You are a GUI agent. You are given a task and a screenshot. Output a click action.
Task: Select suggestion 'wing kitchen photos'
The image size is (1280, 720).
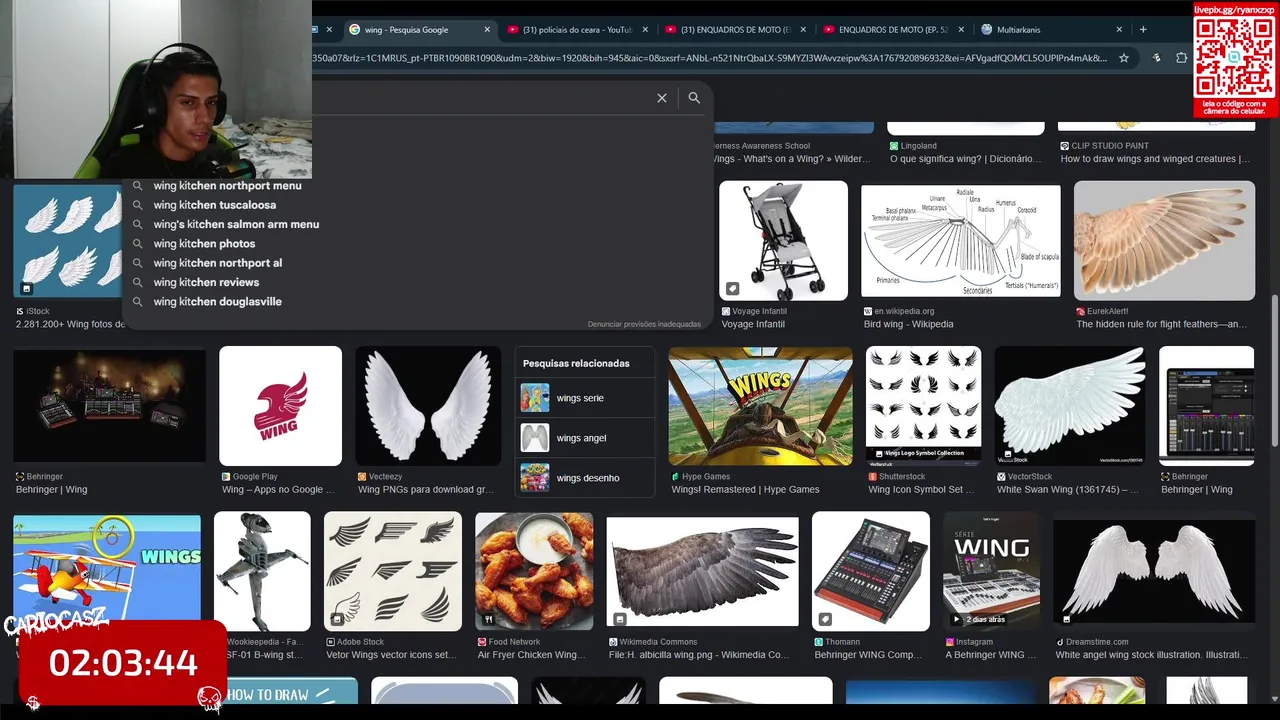(x=204, y=244)
